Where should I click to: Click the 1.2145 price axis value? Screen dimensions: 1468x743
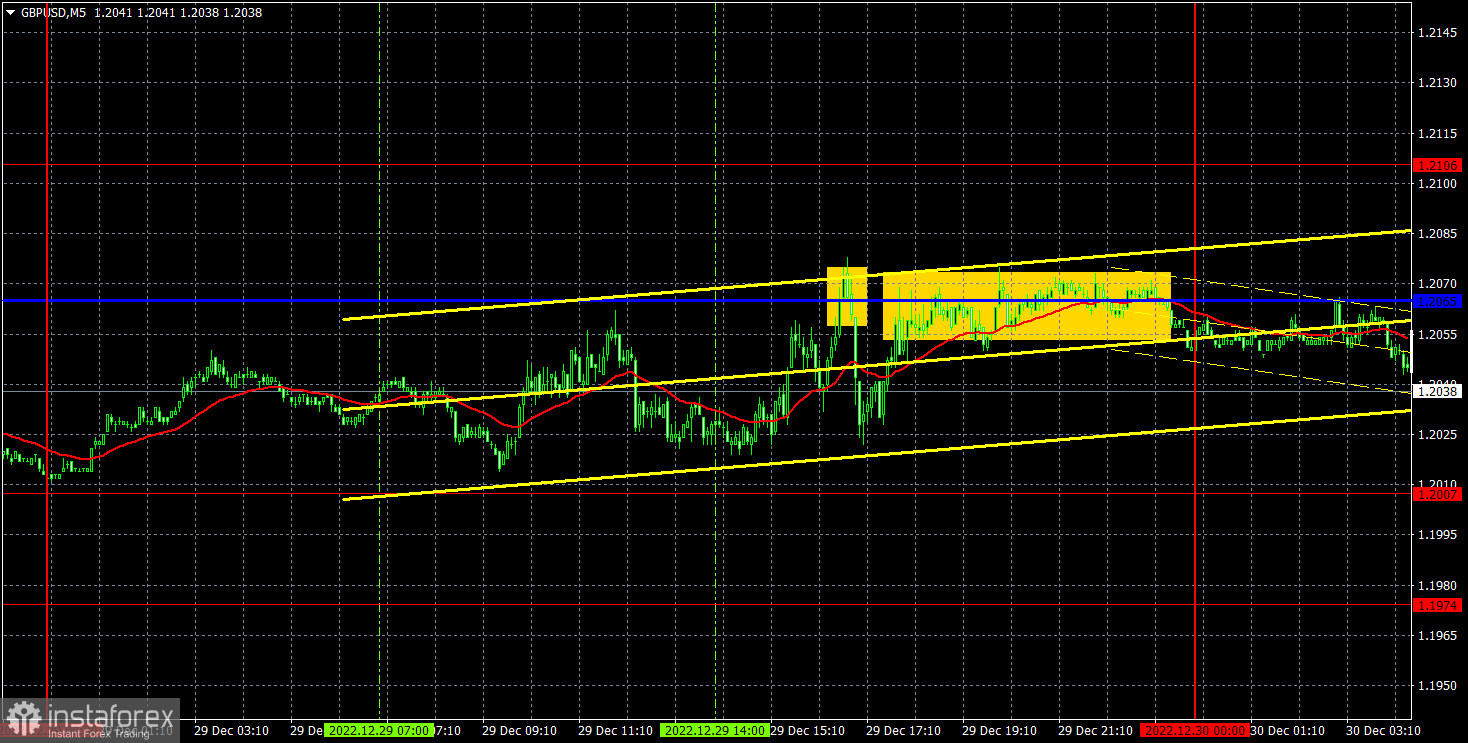tap(1436, 33)
